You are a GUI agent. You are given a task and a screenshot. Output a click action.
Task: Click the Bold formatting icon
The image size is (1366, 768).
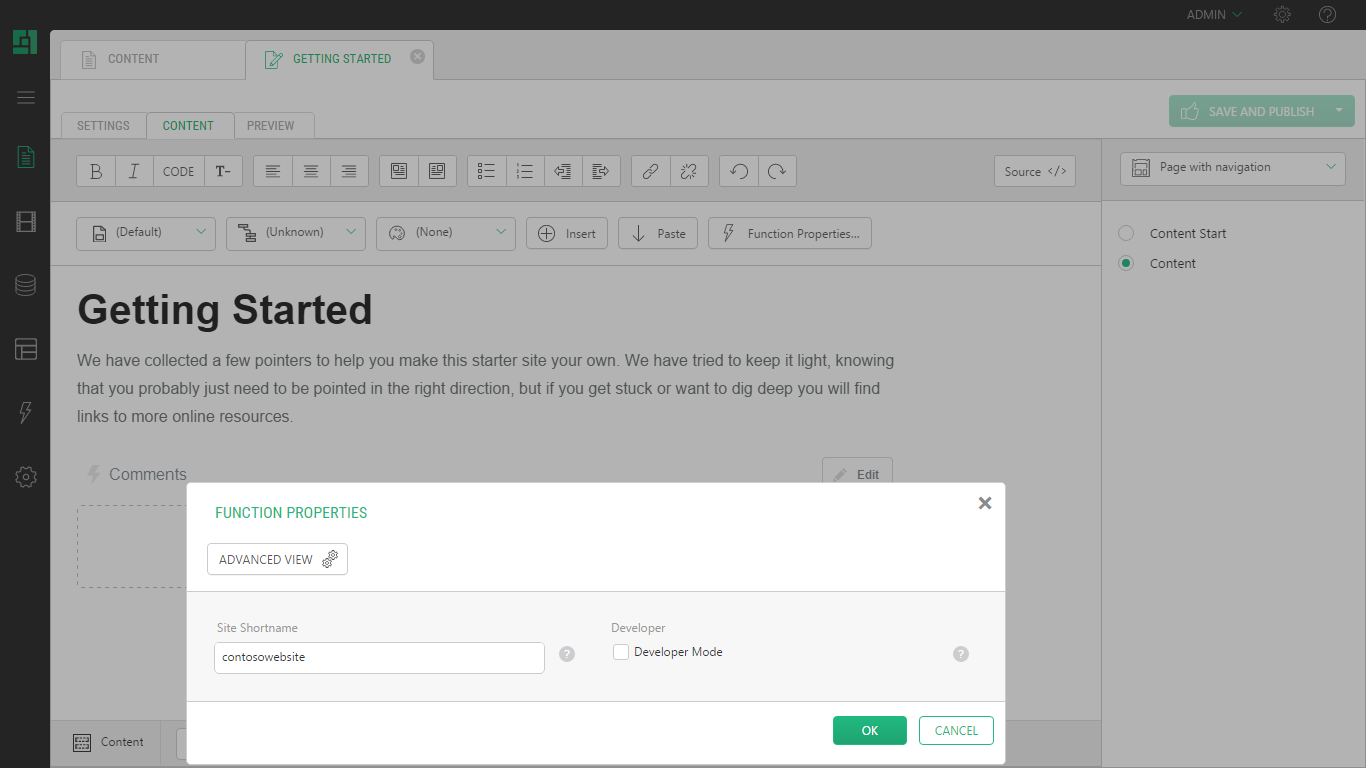point(96,171)
